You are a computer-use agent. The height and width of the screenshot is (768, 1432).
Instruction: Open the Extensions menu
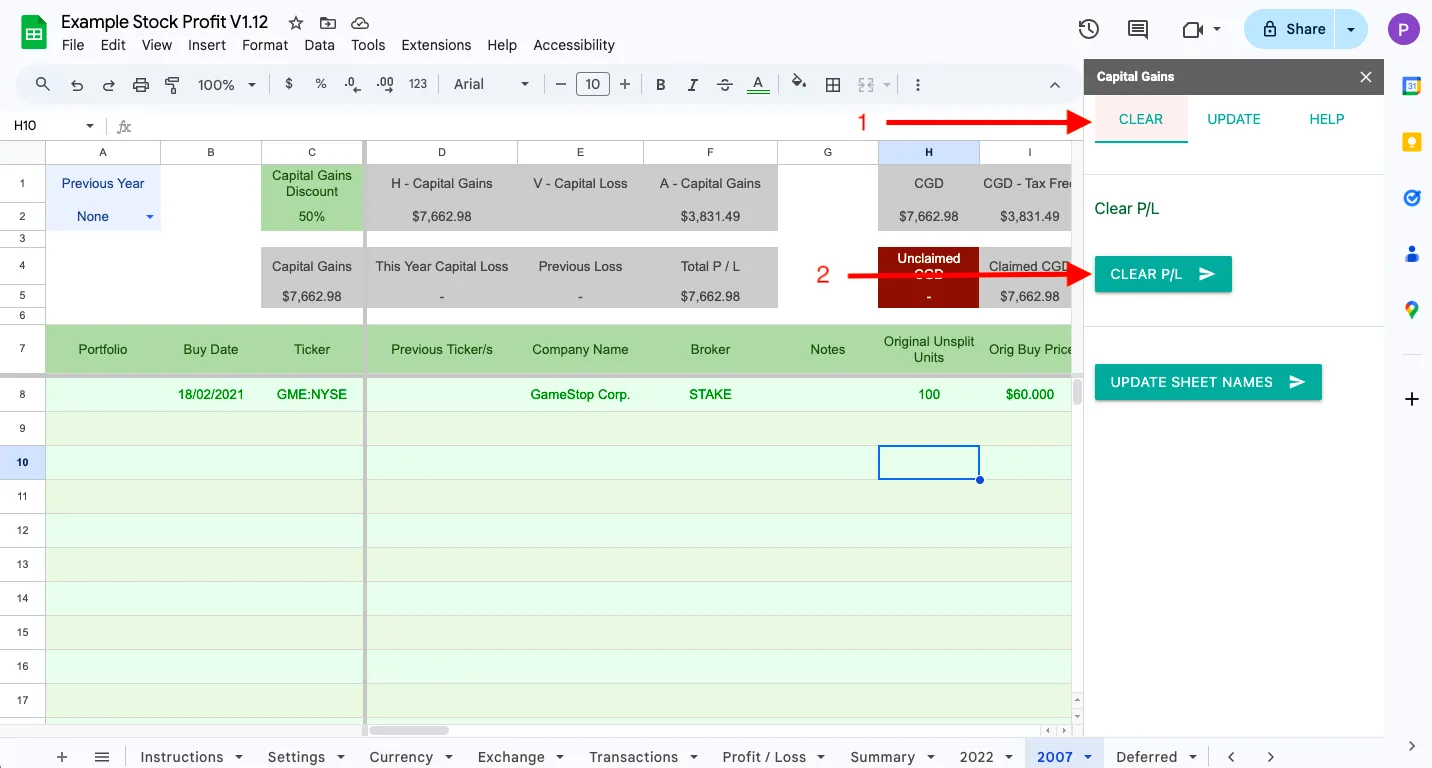pyautogui.click(x=436, y=45)
